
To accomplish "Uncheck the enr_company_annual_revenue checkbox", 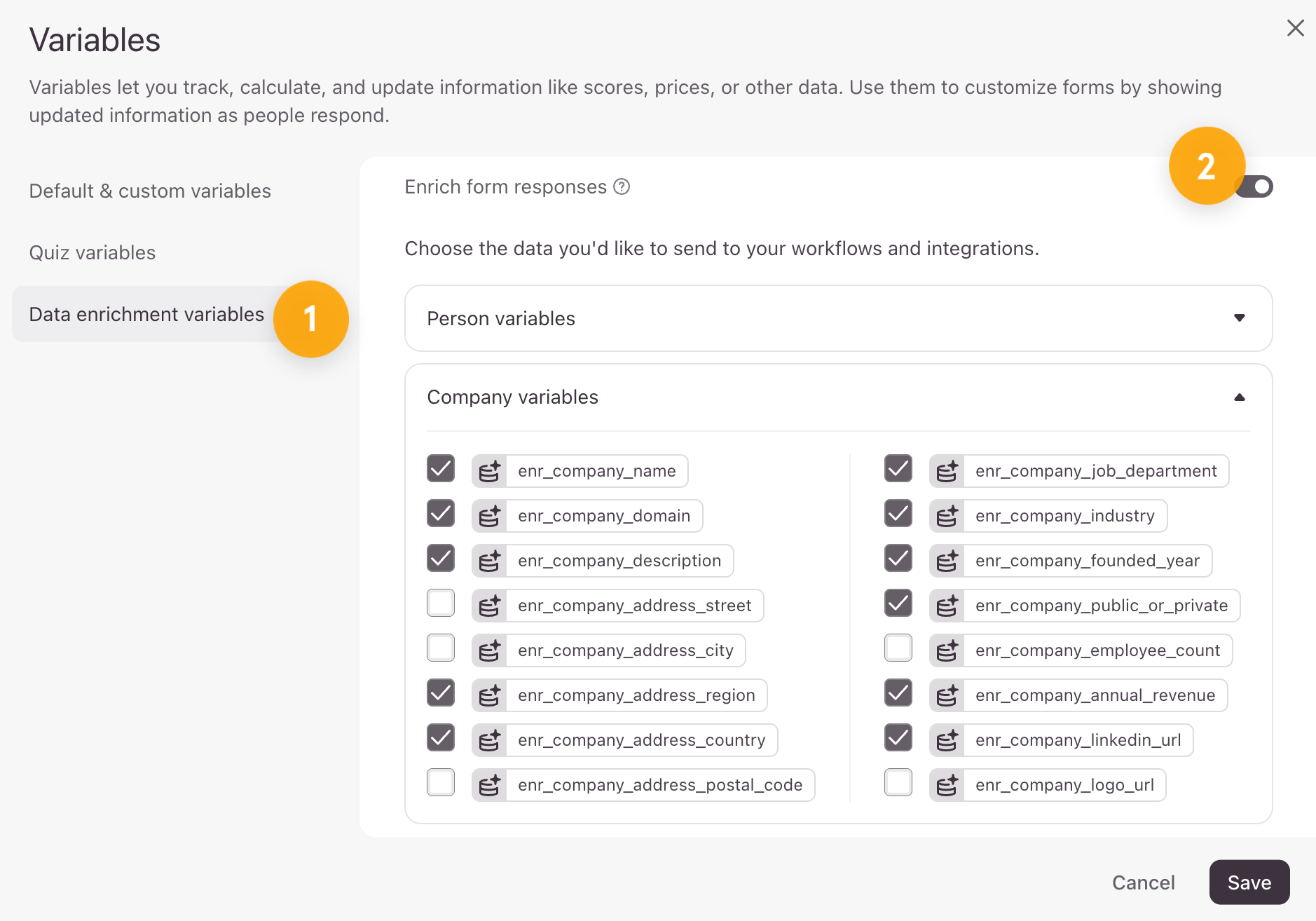I will (x=898, y=693).
